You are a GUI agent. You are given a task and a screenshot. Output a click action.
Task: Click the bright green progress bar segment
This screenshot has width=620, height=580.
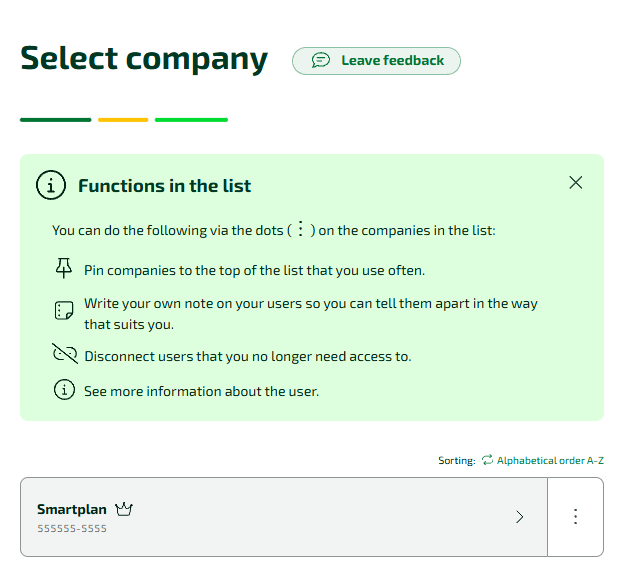191,120
